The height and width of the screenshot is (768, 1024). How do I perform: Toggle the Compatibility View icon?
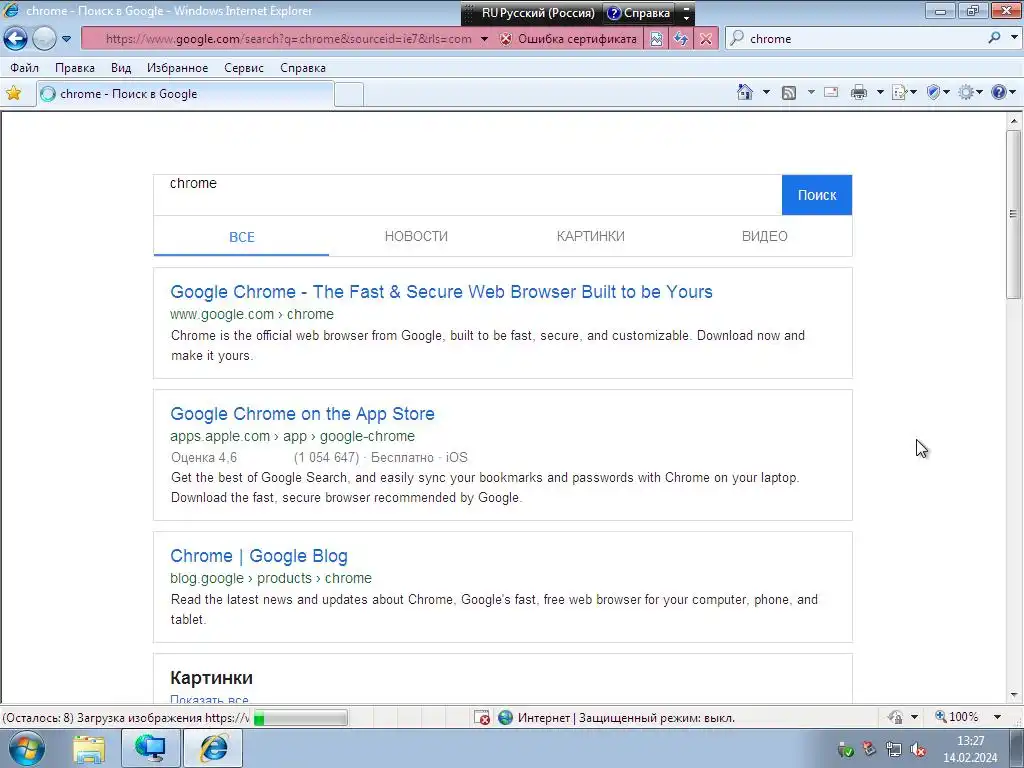pyautogui.click(x=656, y=39)
